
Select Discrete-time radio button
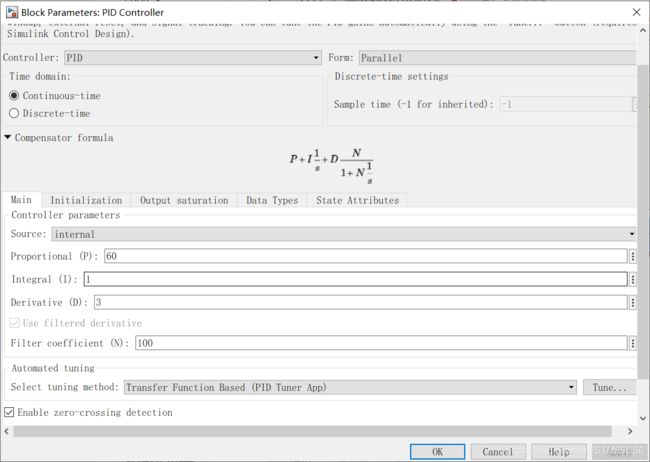coord(14,113)
